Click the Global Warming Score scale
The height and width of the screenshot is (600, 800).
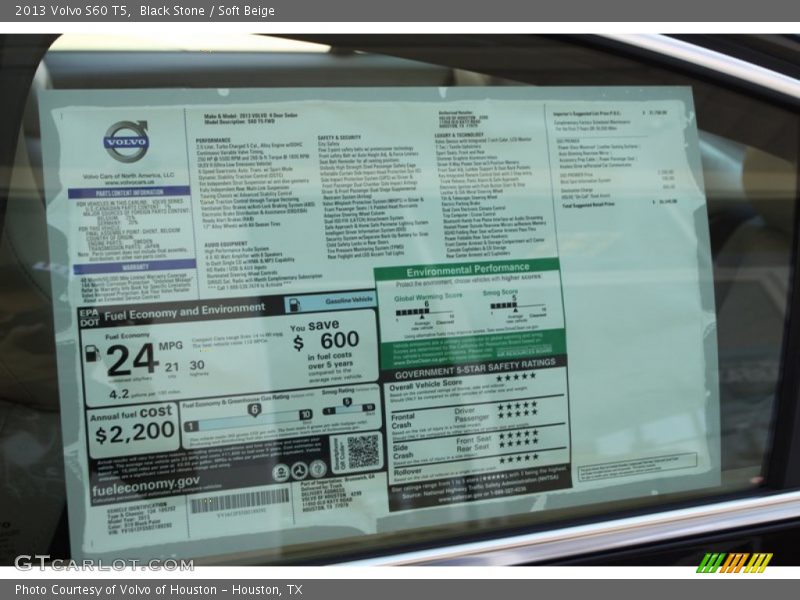[423, 312]
